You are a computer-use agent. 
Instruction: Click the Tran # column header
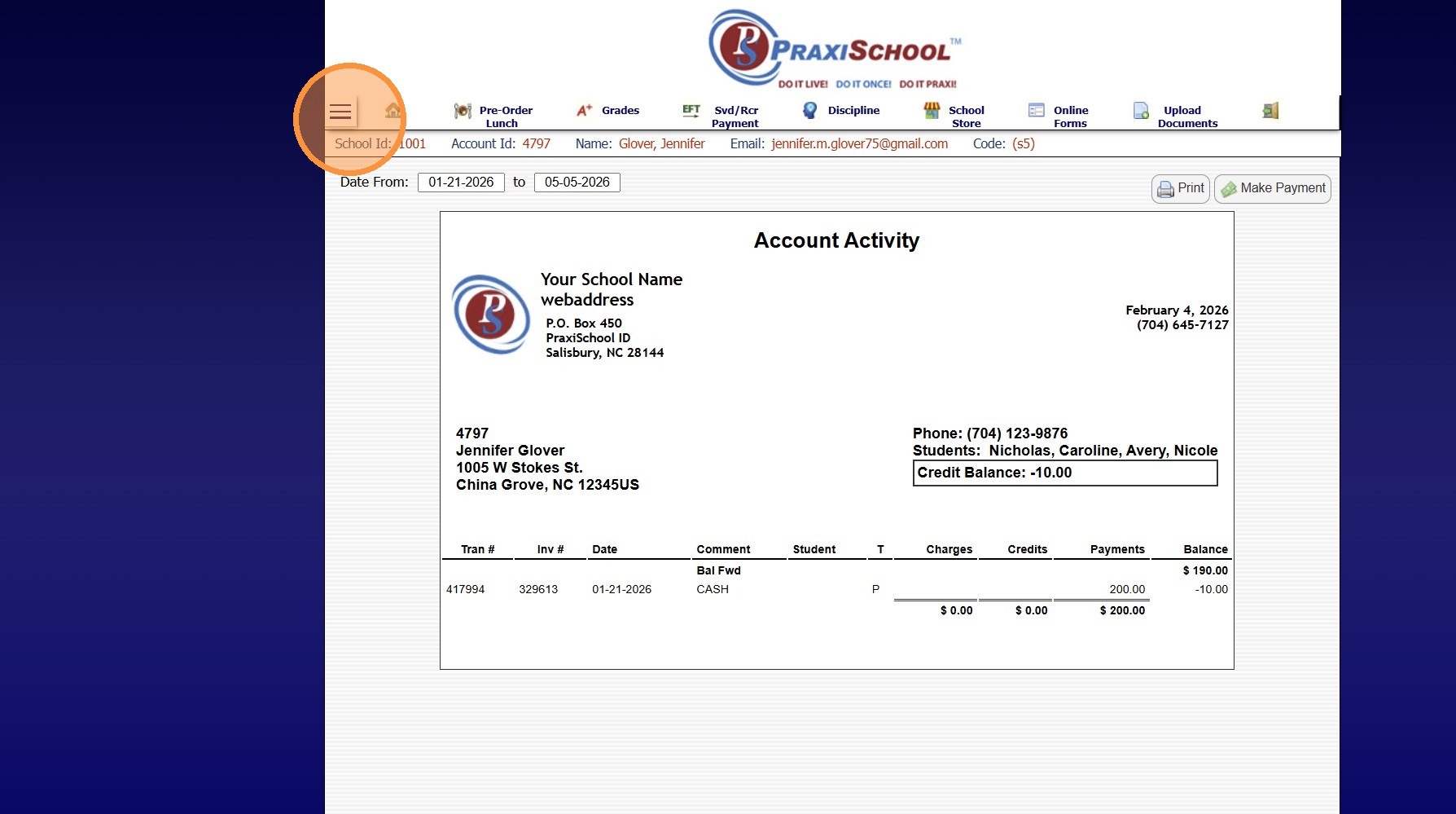click(478, 550)
